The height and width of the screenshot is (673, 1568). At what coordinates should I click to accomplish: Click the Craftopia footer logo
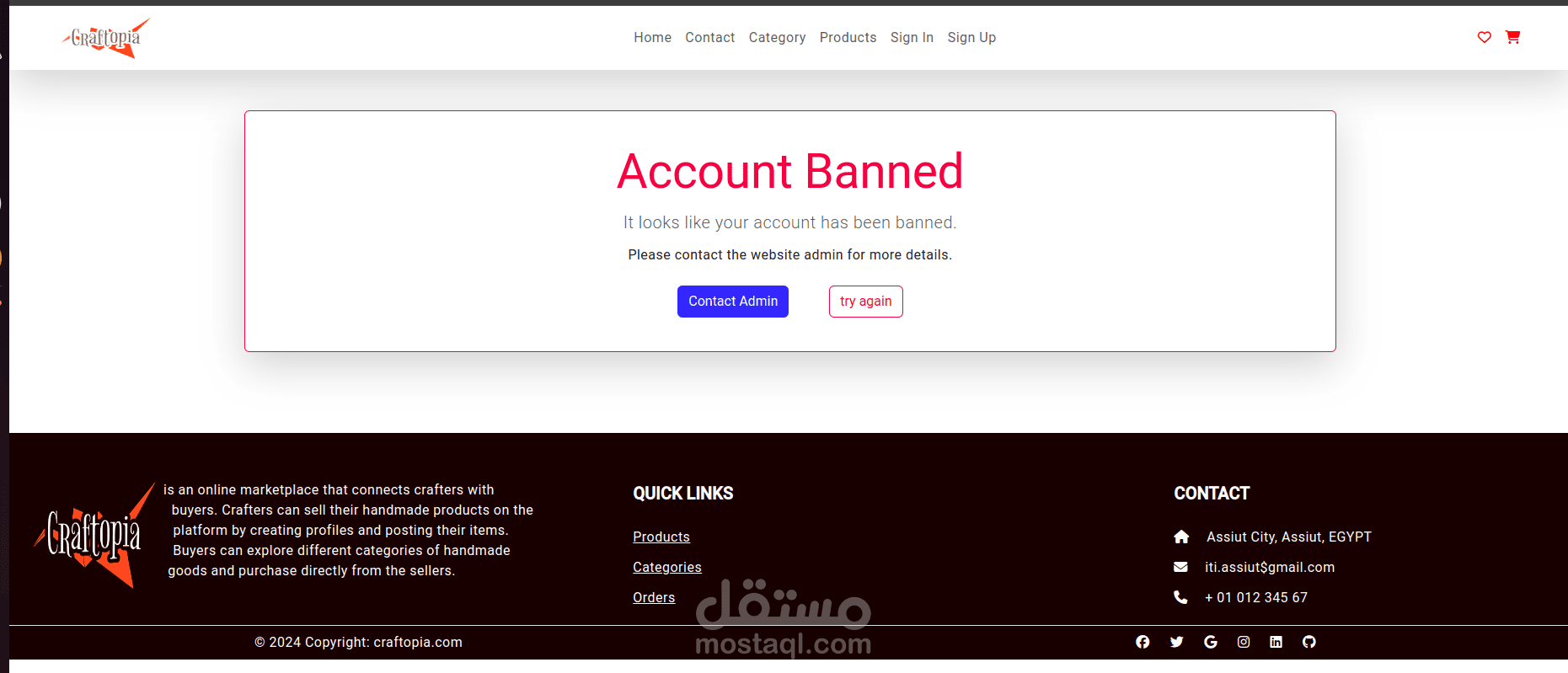tap(94, 535)
